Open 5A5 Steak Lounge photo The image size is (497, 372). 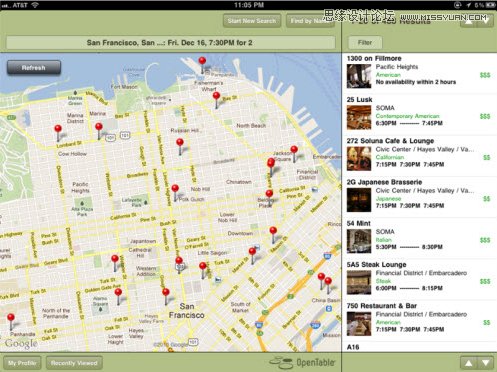(x=359, y=282)
